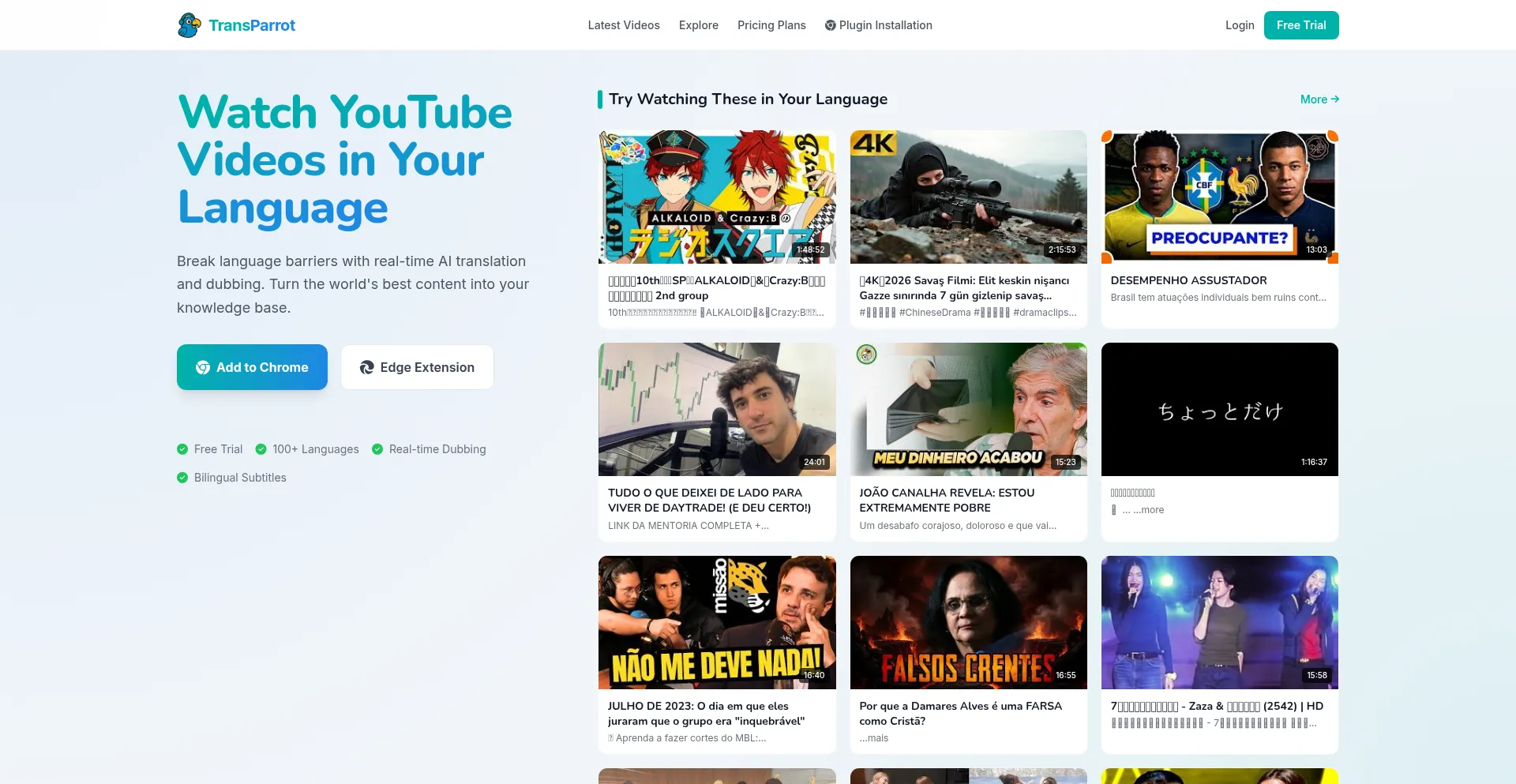Open the 4K sniper war film thumbnail

[968, 197]
